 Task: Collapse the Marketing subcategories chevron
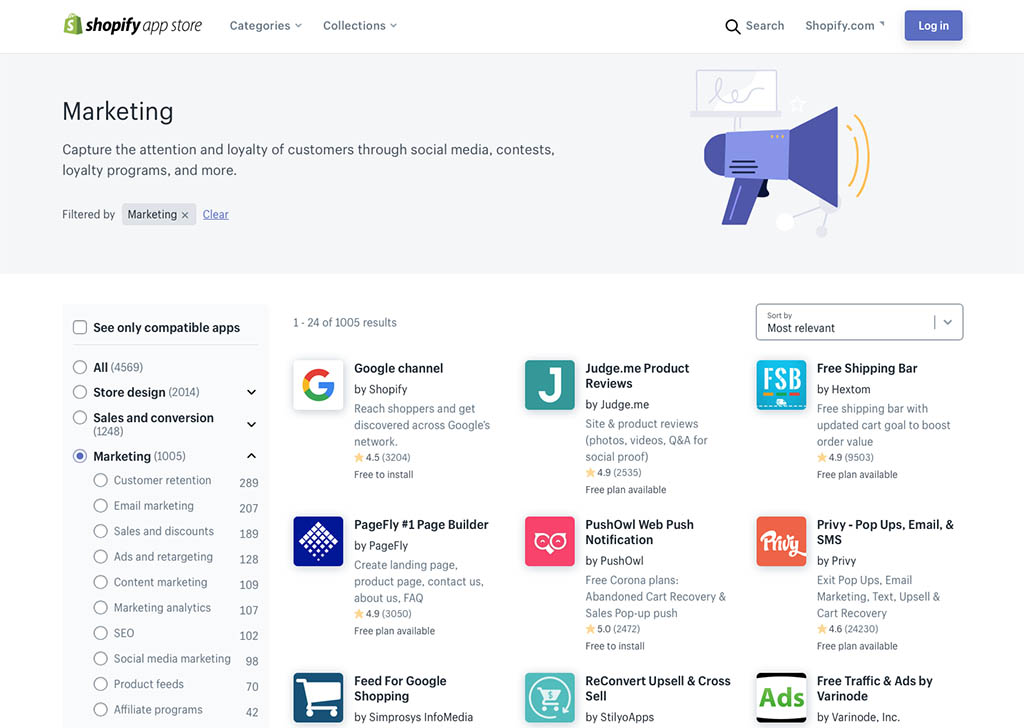[x=251, y=456]
